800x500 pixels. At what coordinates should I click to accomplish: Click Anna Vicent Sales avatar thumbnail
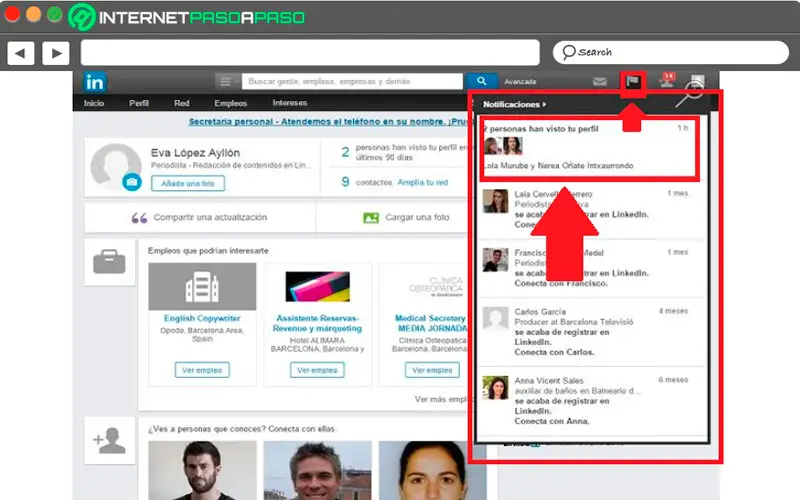click(495, 388)
